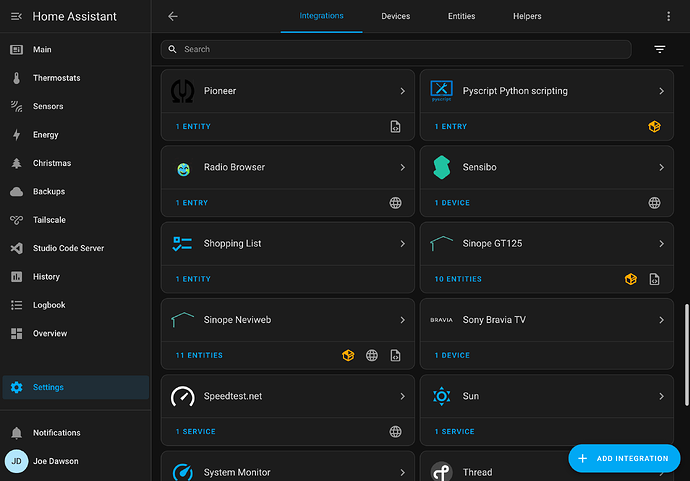This screenshot has width=690, height=481.
Task: Switch to the Integrations tab
Action: pyautogui.click(x=321, y=16)
